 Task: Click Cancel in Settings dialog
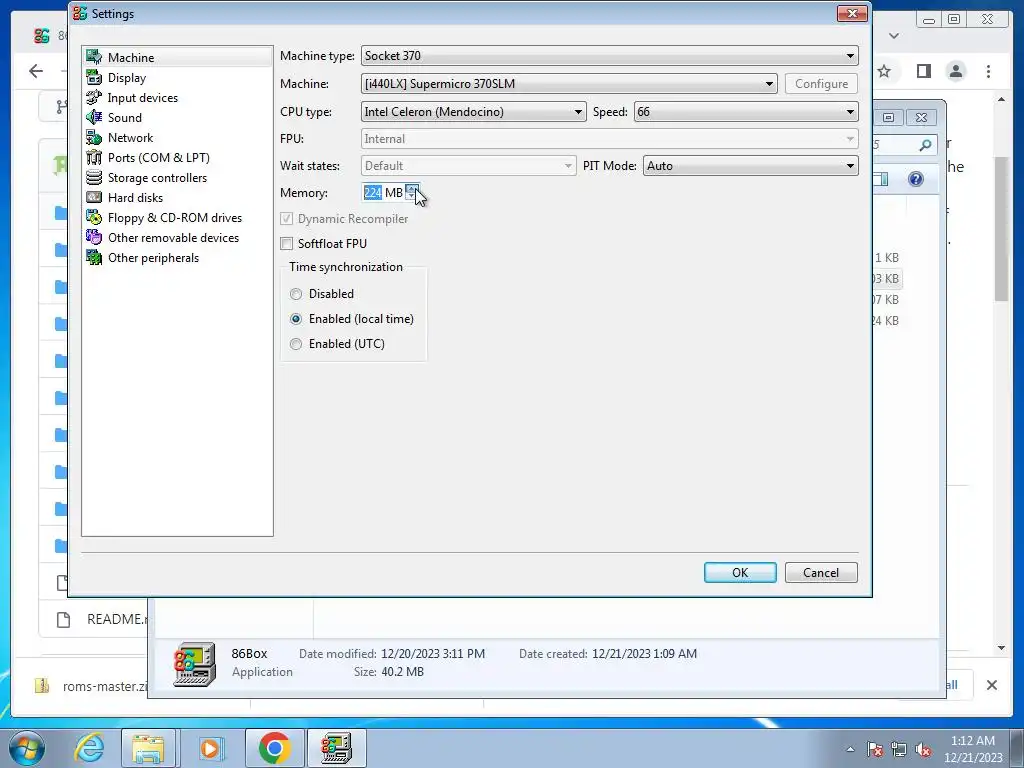821,573
